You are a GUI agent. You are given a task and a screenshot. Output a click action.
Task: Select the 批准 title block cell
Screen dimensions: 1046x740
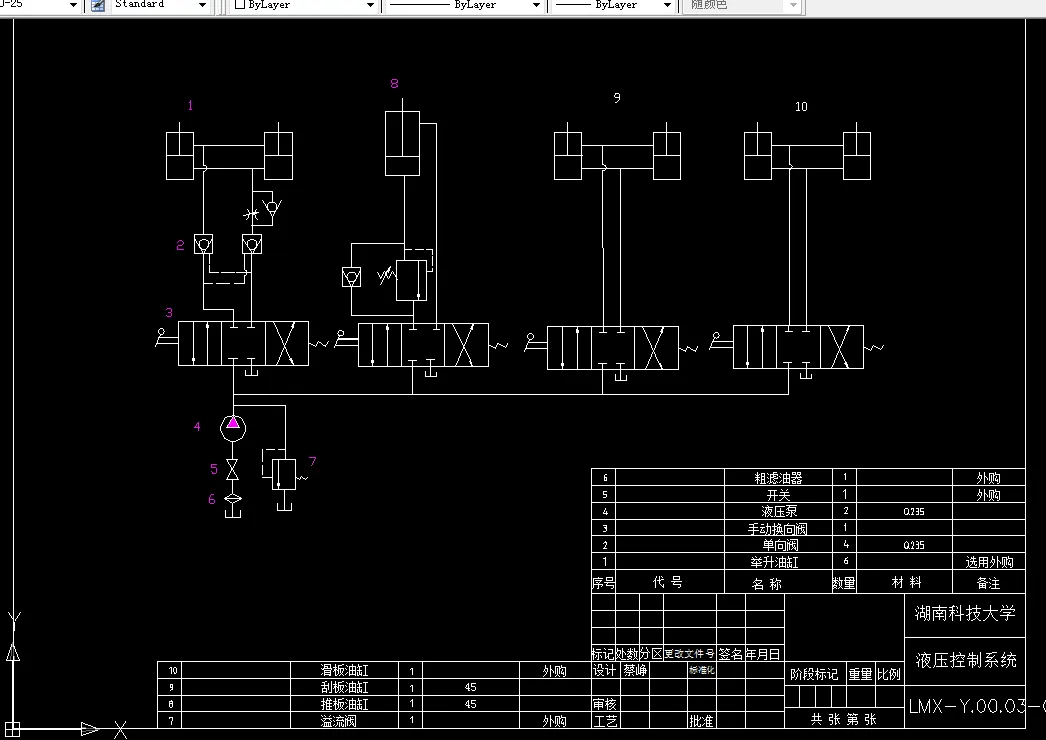tap(701, 721)
